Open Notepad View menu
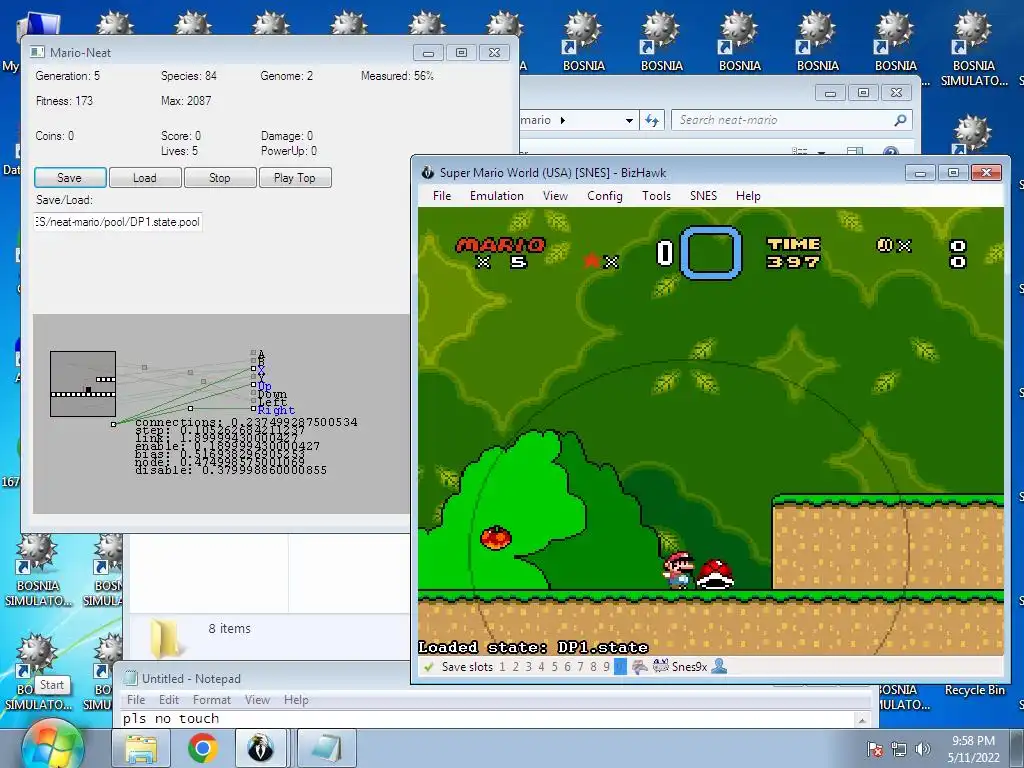This screenshot has height=768, width=1024. click(x=257, y=699)
